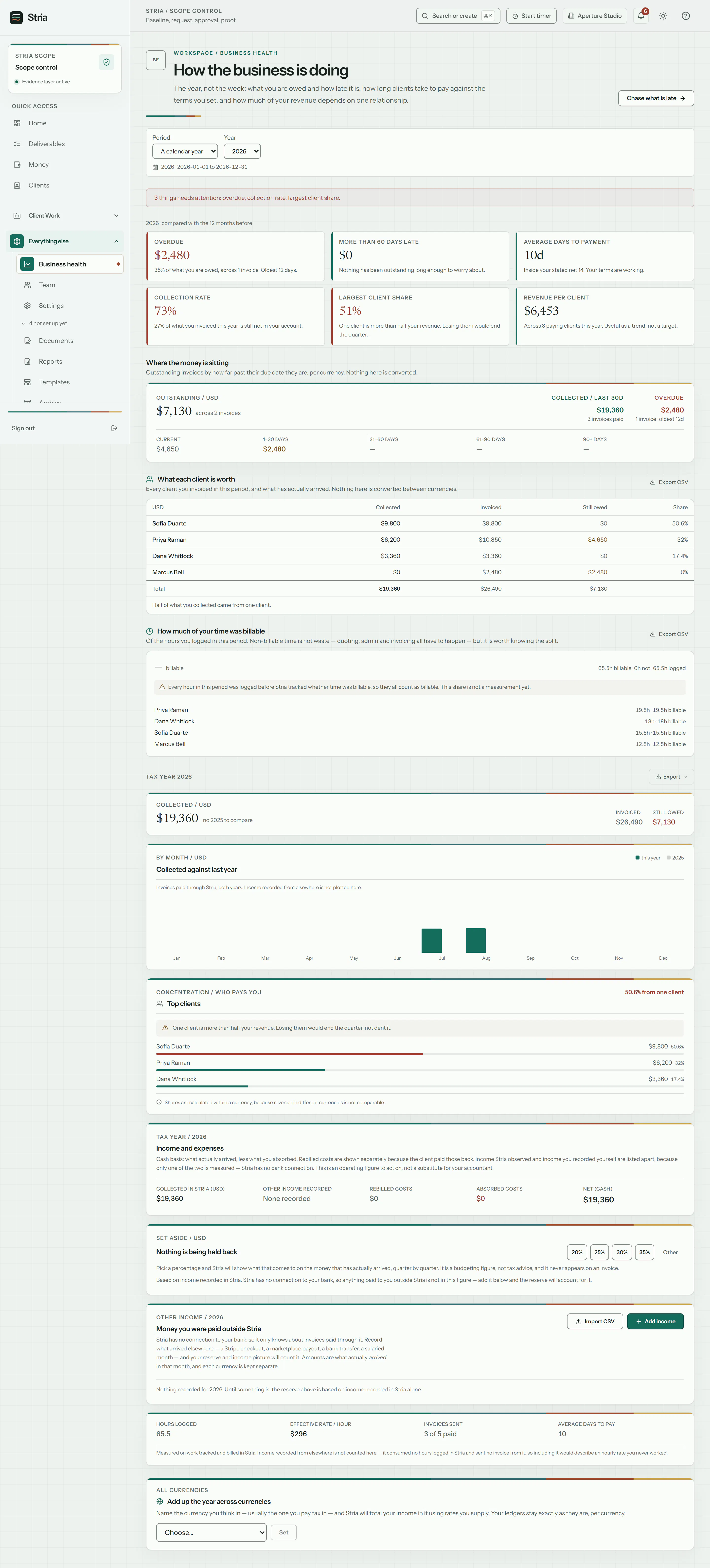Click Home grid icon in sidebar

(17, 123)
